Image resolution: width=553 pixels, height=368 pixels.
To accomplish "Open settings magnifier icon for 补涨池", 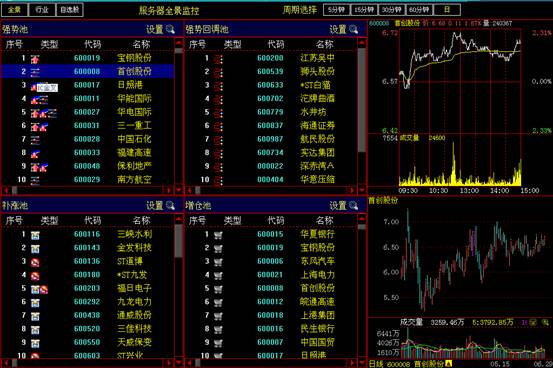I will [x=170, y=205].
